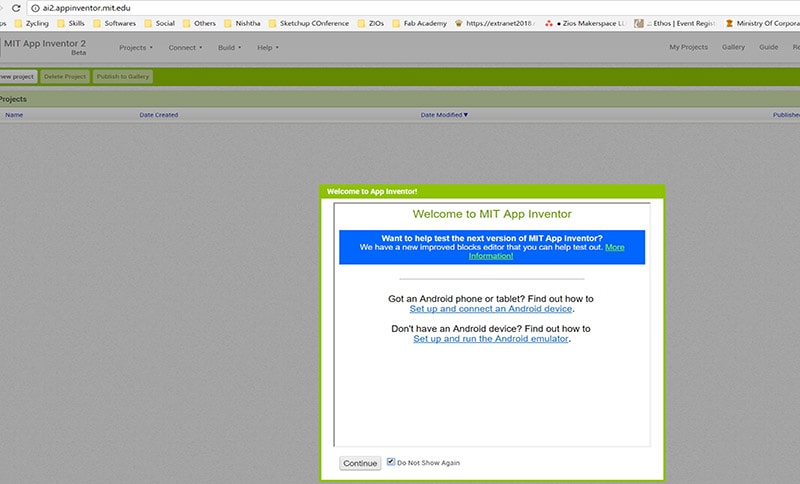Click the new project button
Screen dimensions: 800x484
click(17, 77)
